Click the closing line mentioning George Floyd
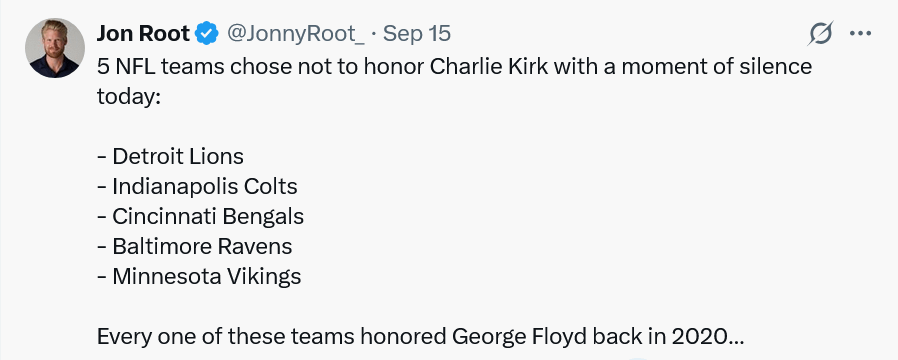898x360 pixels. pos(420,337)
